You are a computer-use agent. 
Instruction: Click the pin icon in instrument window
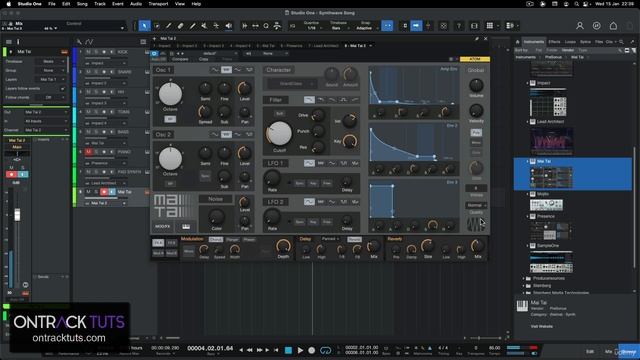[476, 39]
